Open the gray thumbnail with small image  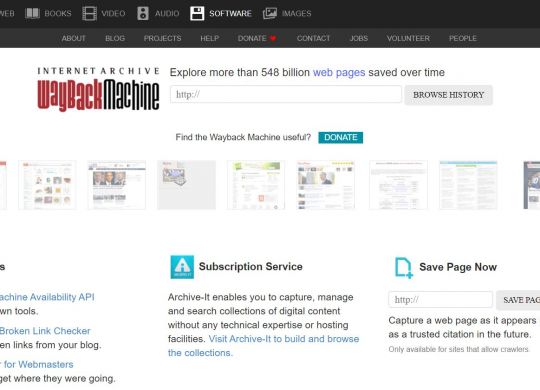(187, 185)
